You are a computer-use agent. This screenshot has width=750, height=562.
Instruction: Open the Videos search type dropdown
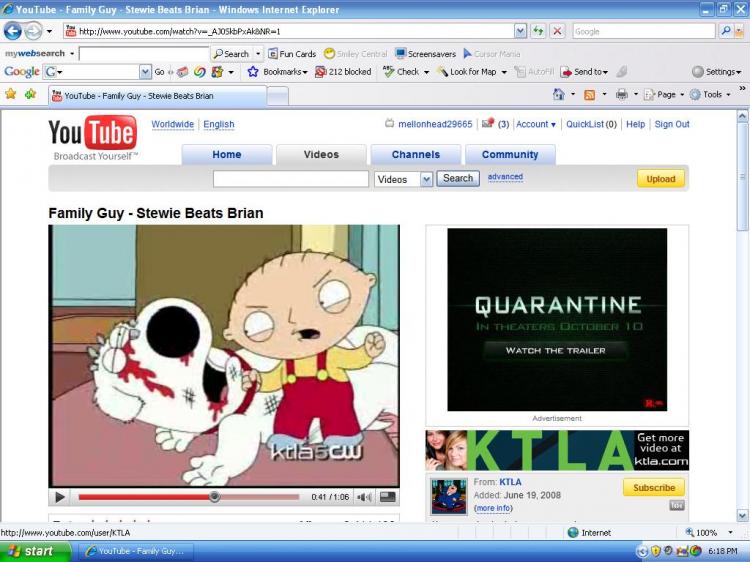(426, 179)
